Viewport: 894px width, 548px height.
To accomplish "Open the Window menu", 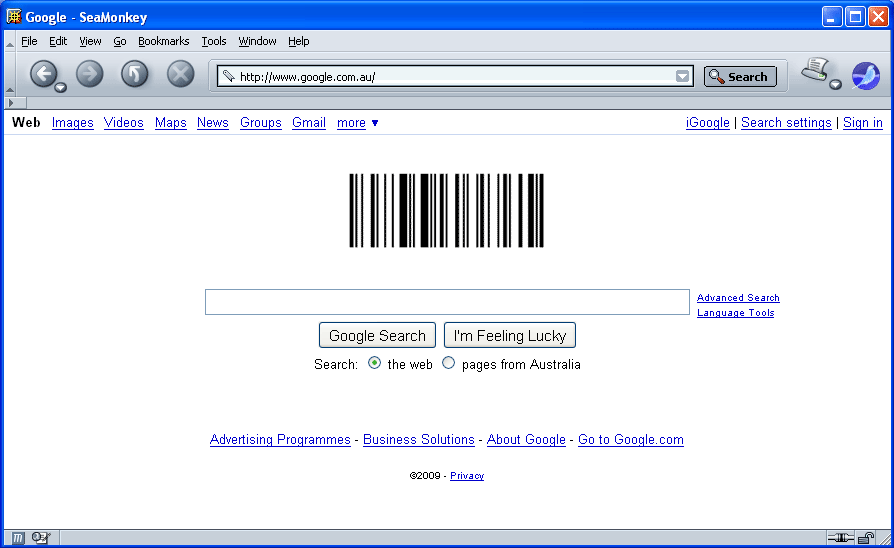I will pyautogui.click(x=257, y=41).
